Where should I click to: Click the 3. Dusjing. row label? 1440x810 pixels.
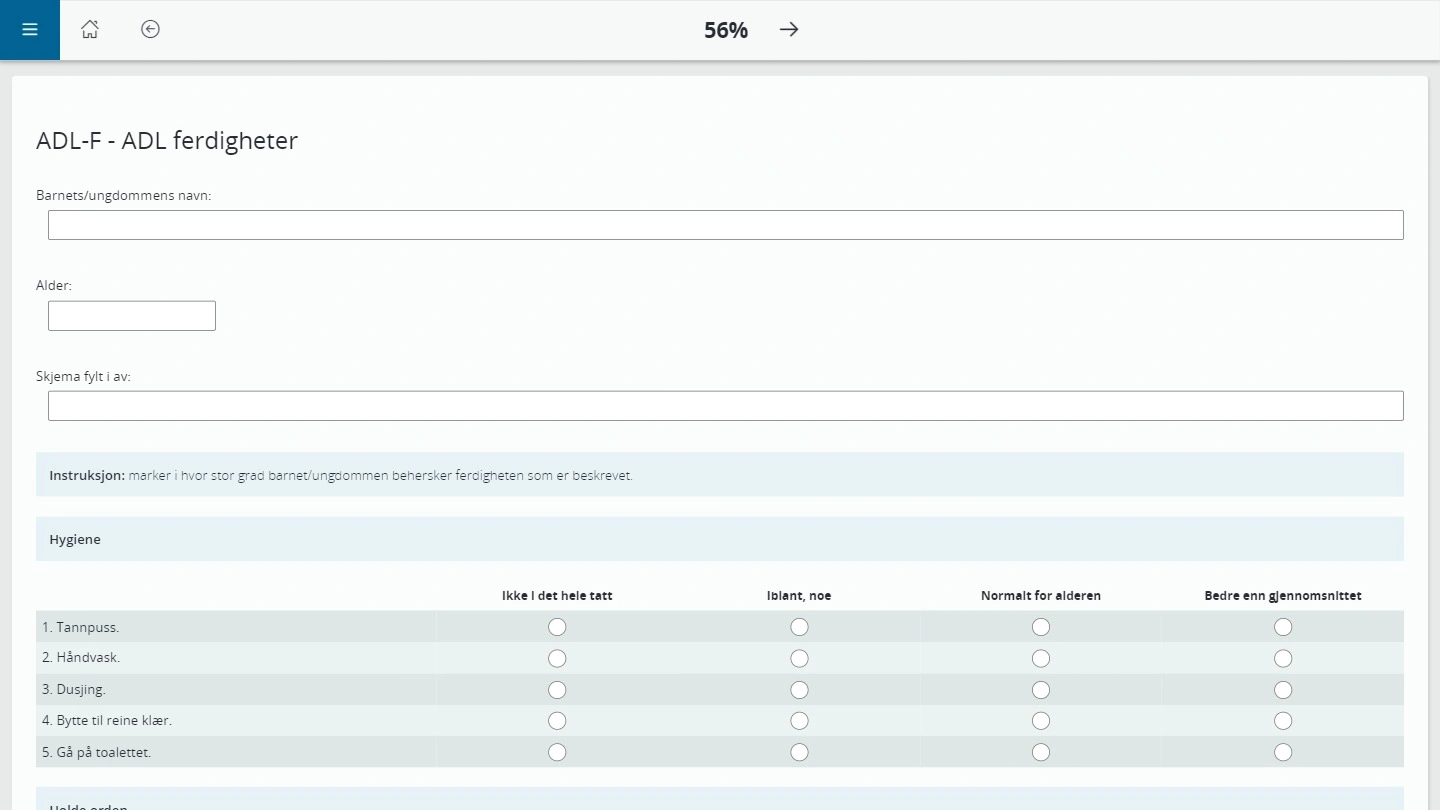(74, 689)
